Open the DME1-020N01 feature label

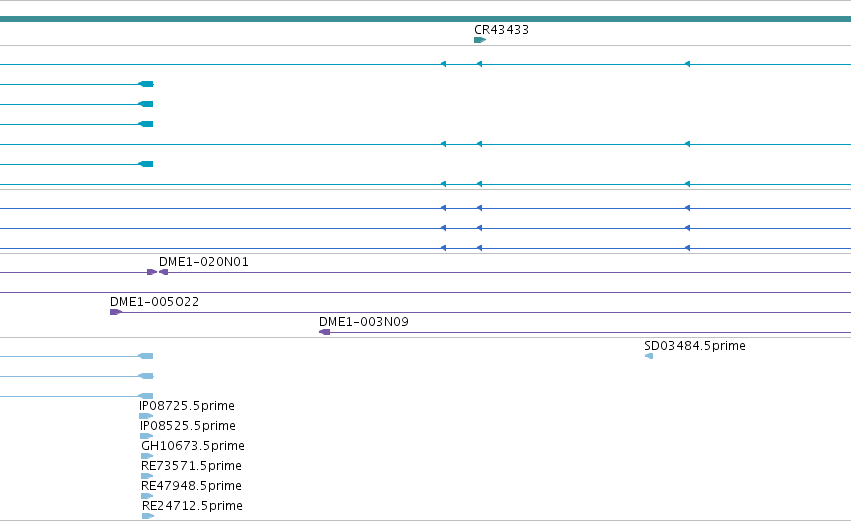point(204,262)
